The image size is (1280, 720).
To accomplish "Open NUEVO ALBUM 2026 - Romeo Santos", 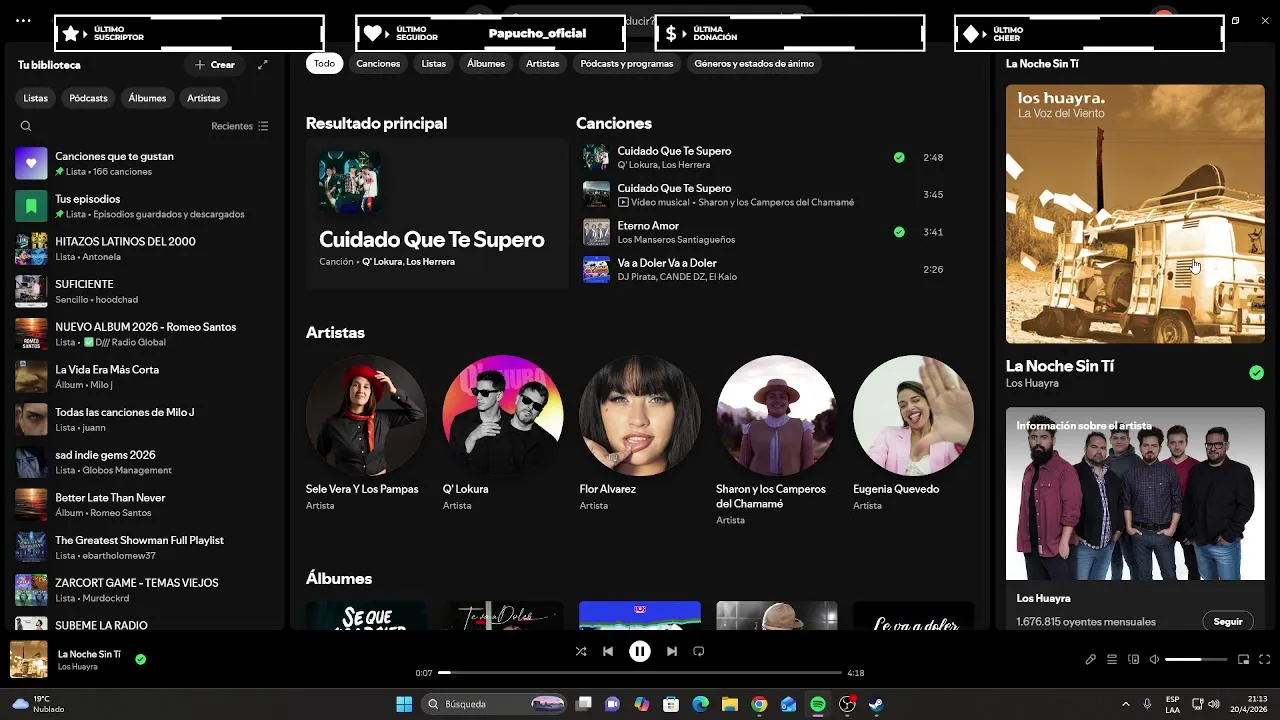I will 145,334.
